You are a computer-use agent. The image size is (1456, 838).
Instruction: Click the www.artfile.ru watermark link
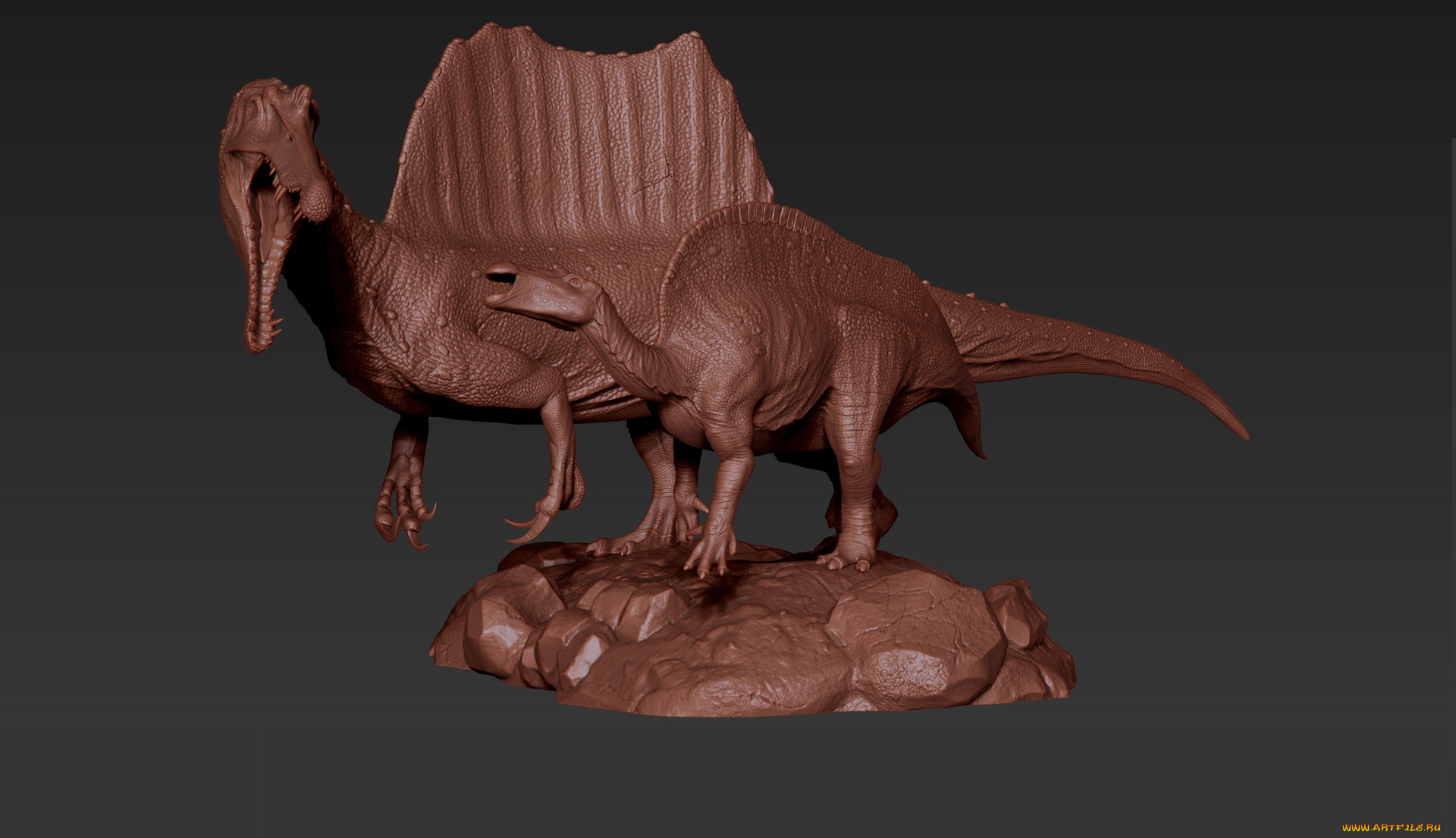(x=1391, y=827)
